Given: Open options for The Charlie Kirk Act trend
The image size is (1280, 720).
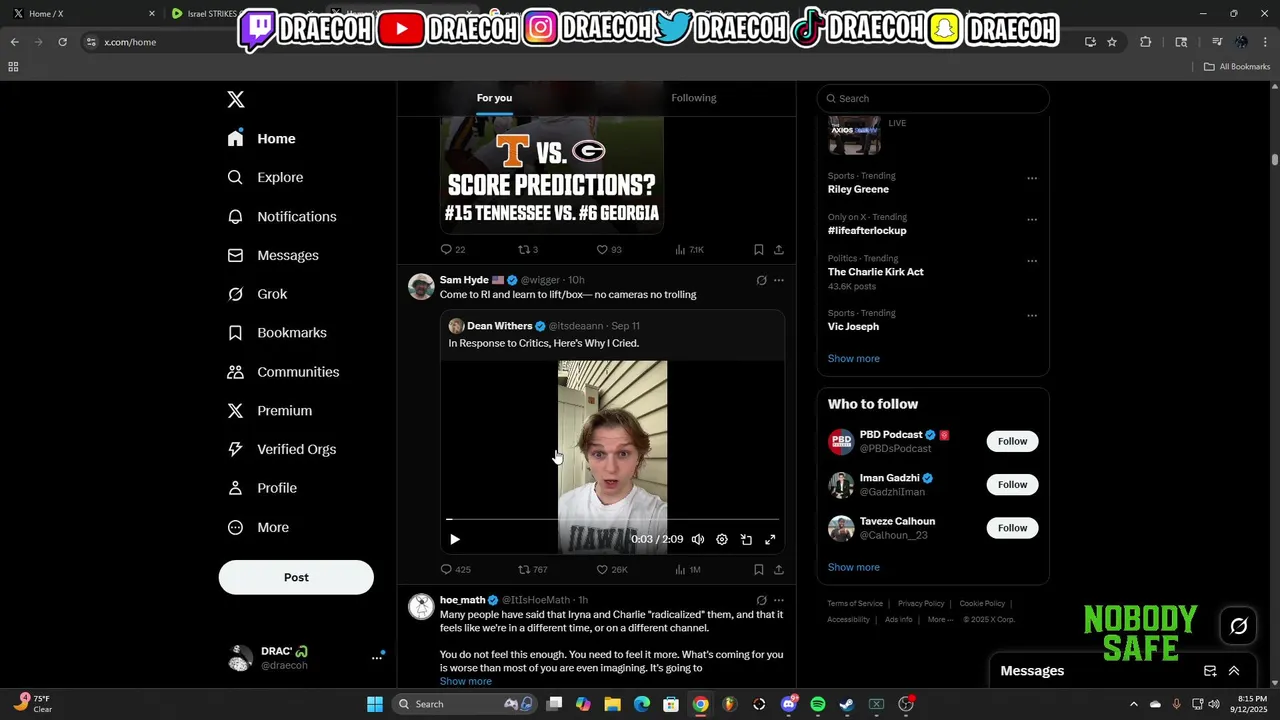Looking at the screenshot, I should pos(1032,261).
